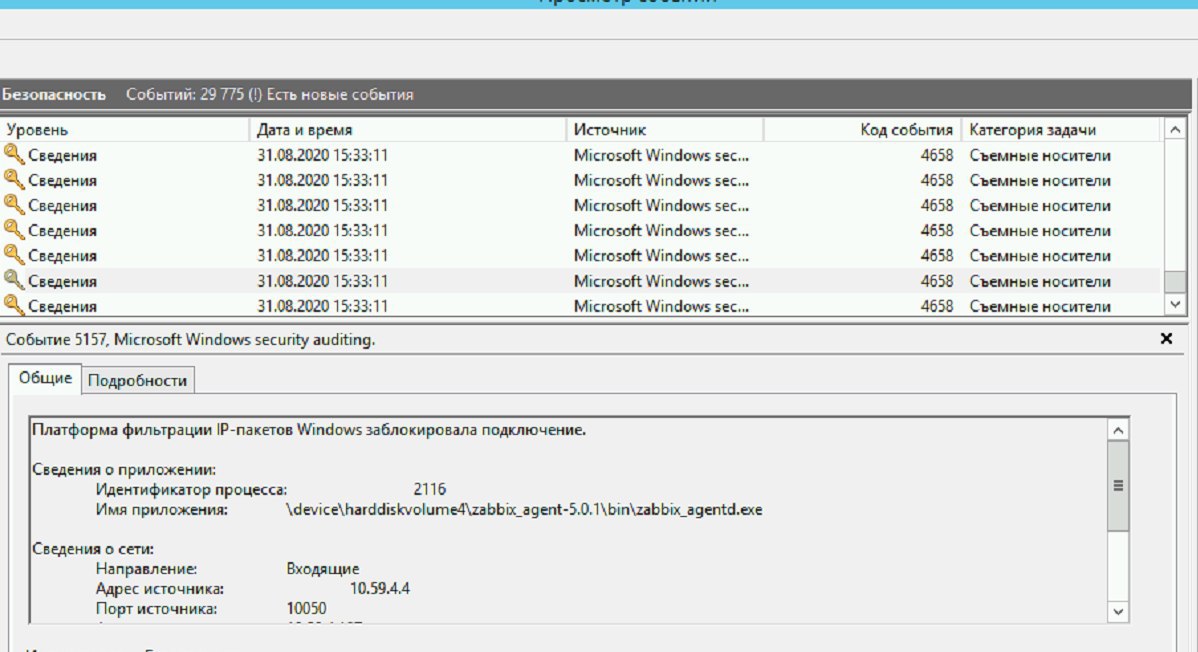Select the highlighted row's Сведения level cell

[x=62, y=281]
